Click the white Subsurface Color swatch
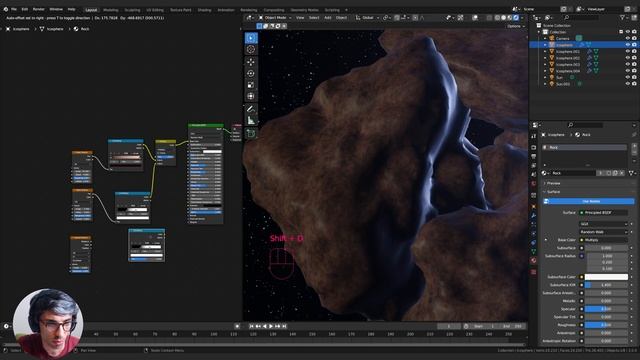Screen dimensions: 640x360 [606, 277]
